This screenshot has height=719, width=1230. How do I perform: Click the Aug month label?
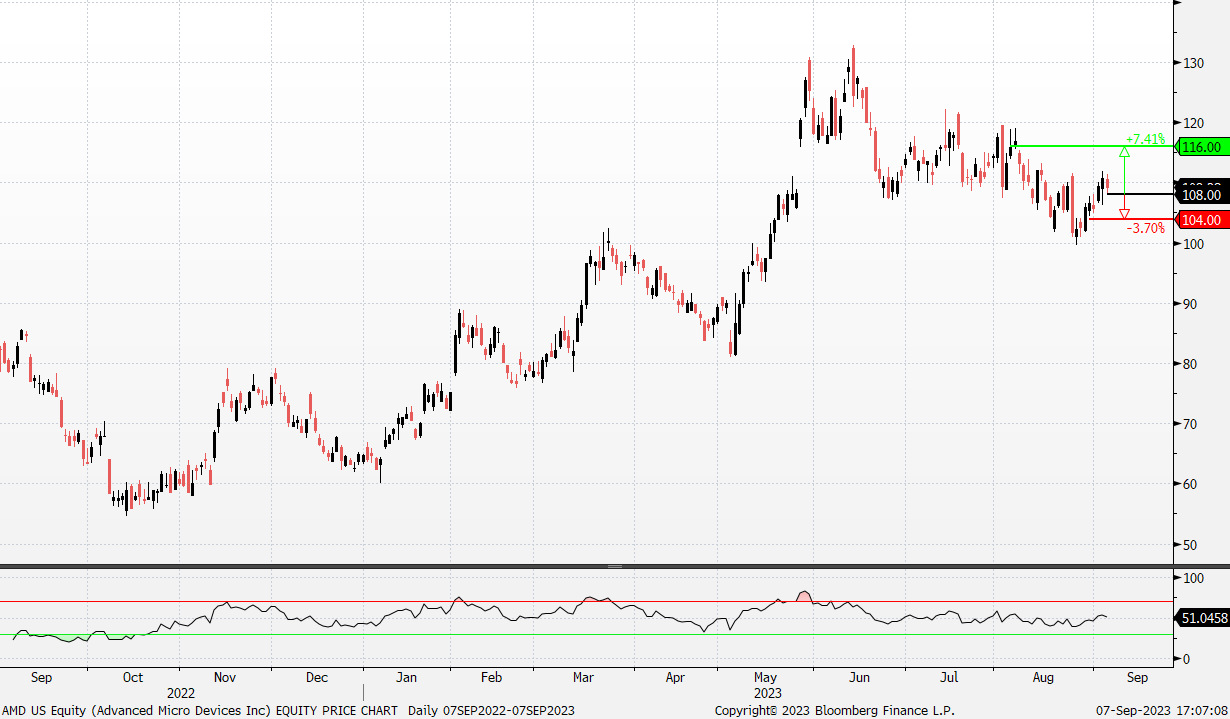tap(1044, 677)
